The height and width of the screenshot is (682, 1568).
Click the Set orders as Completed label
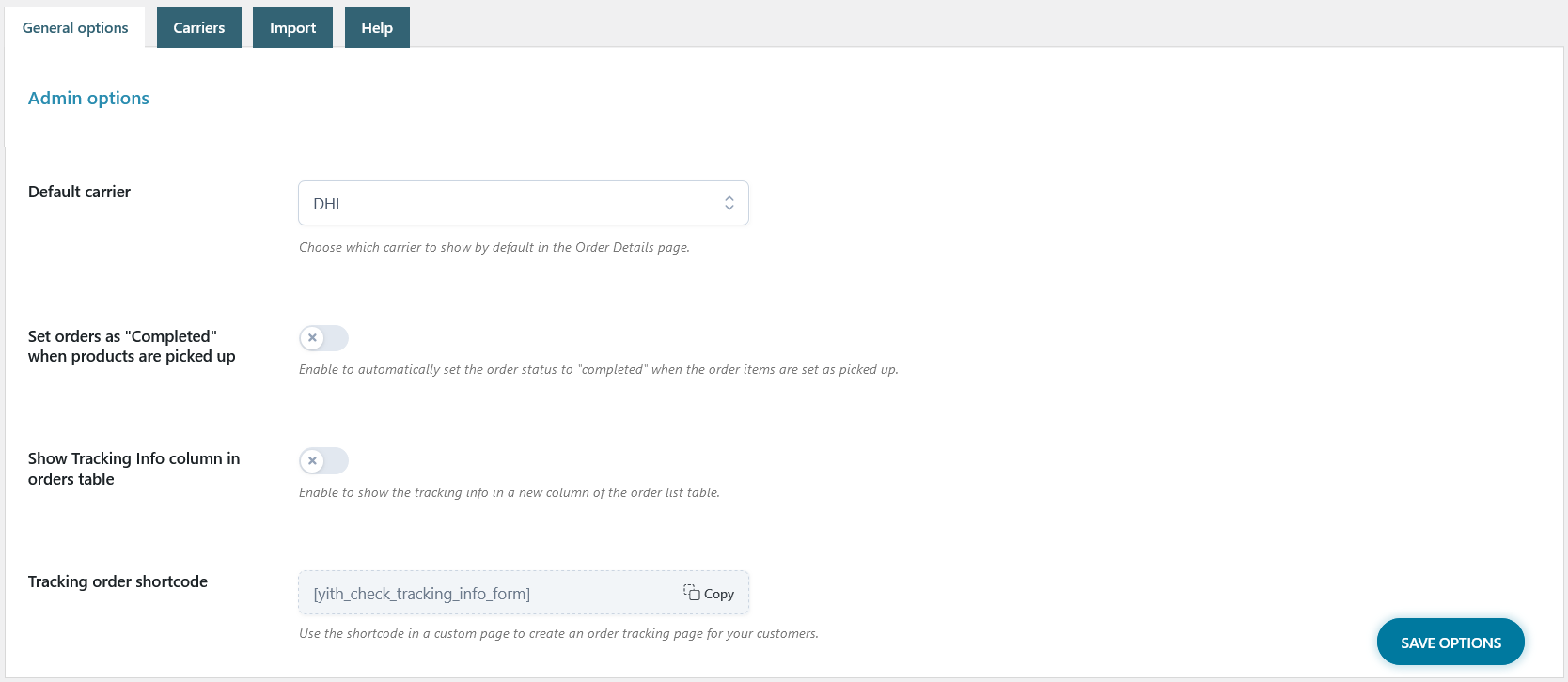point(132,347)
